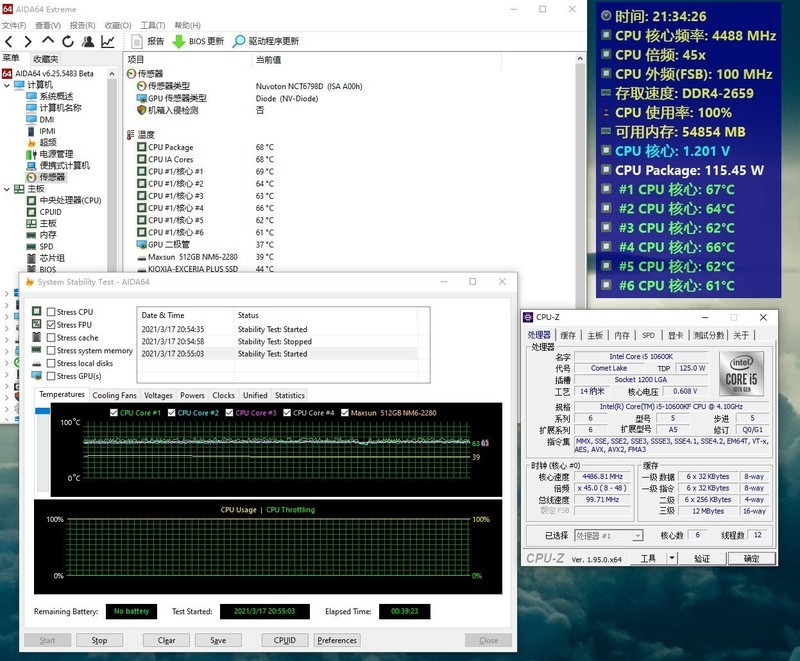Click the driver update magnifier icon

tap(239, 41)
